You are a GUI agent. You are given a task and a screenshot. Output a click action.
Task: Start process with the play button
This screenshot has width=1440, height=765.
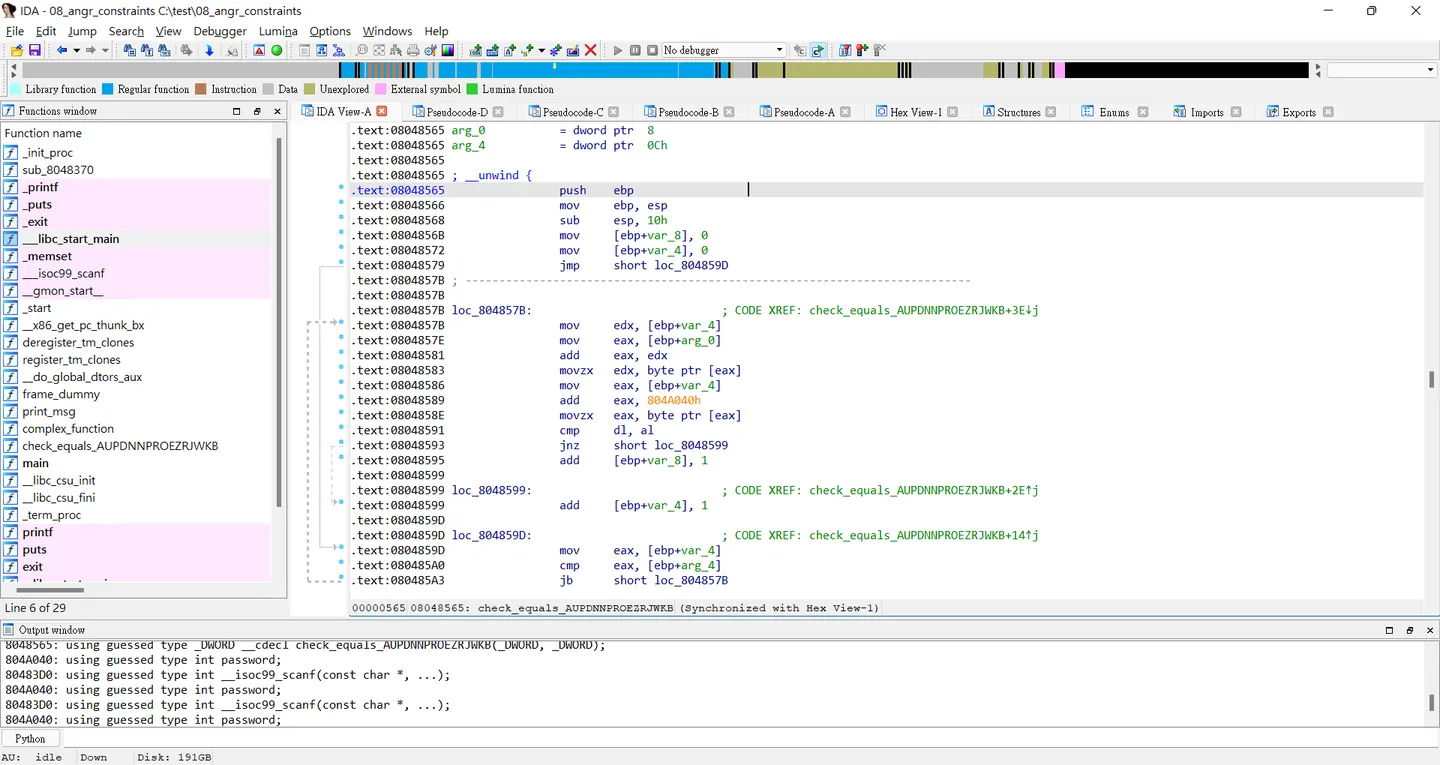point(617,50)
